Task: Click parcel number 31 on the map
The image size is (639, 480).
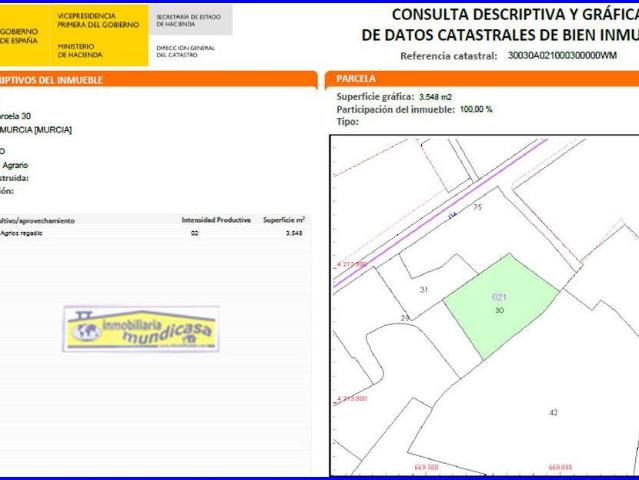Action: [x=424, y=290]
